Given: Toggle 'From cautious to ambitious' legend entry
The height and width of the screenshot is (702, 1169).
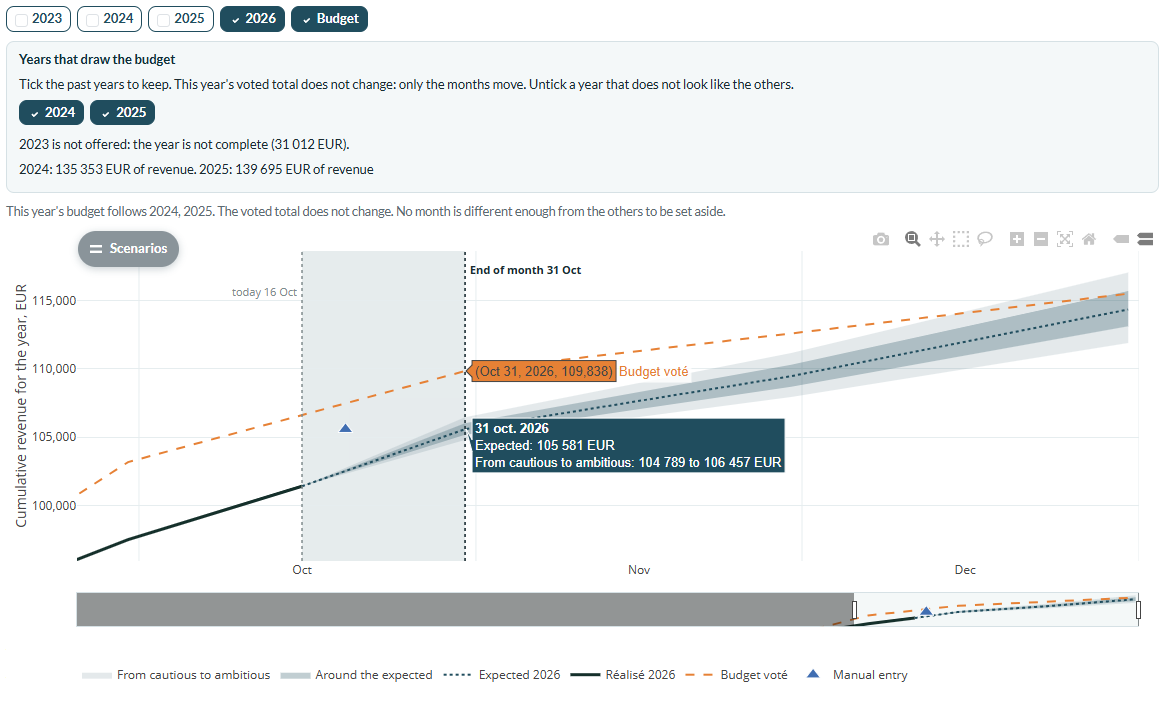Looking at the screenshot, I should pos(176,674).
